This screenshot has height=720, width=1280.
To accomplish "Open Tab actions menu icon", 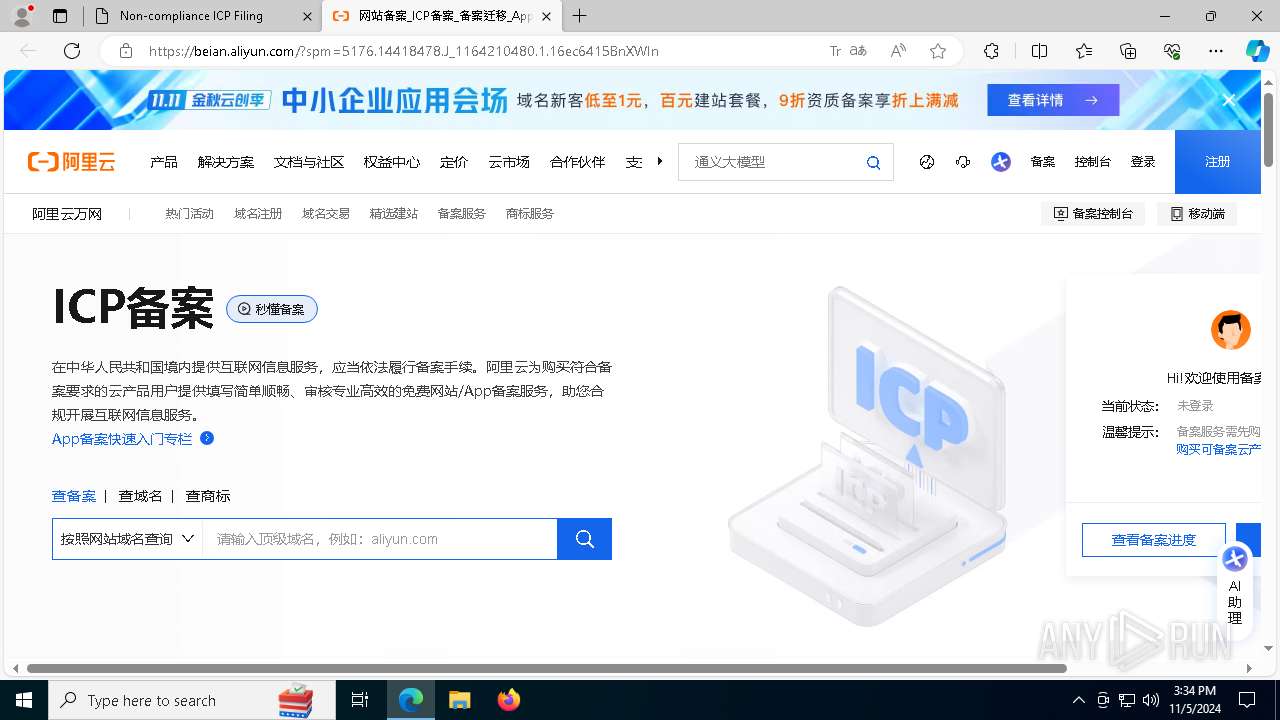I will [x=59, y=16].
